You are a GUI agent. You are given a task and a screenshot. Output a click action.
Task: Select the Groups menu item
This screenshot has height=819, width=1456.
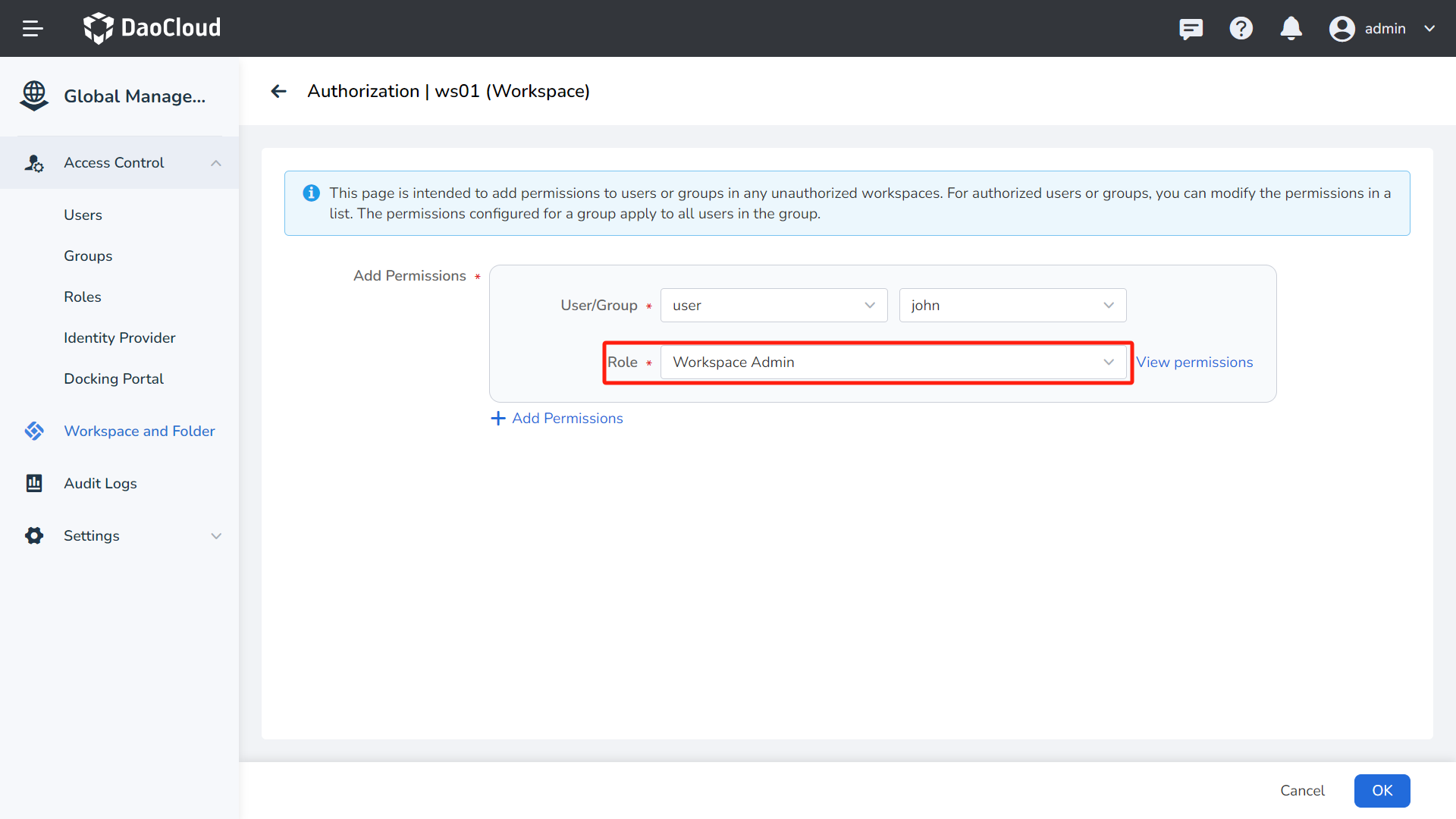point(88,256)
